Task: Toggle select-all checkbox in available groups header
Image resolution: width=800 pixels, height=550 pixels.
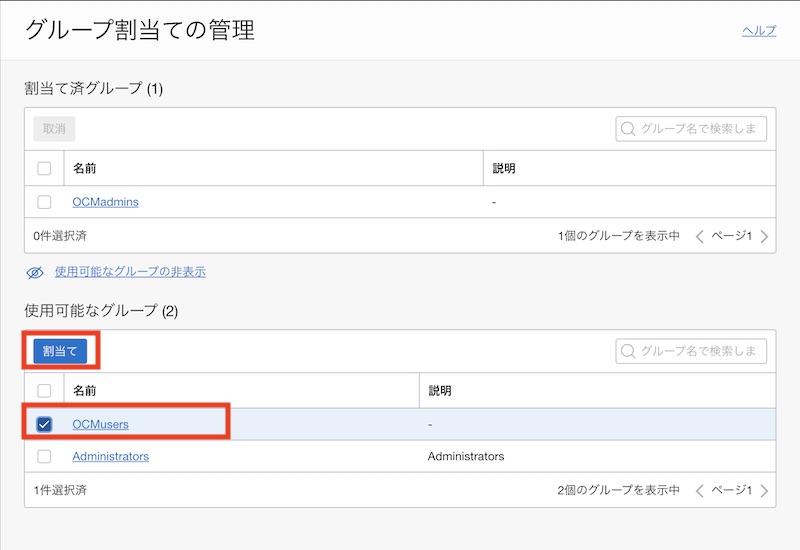Action: (44, 391)
